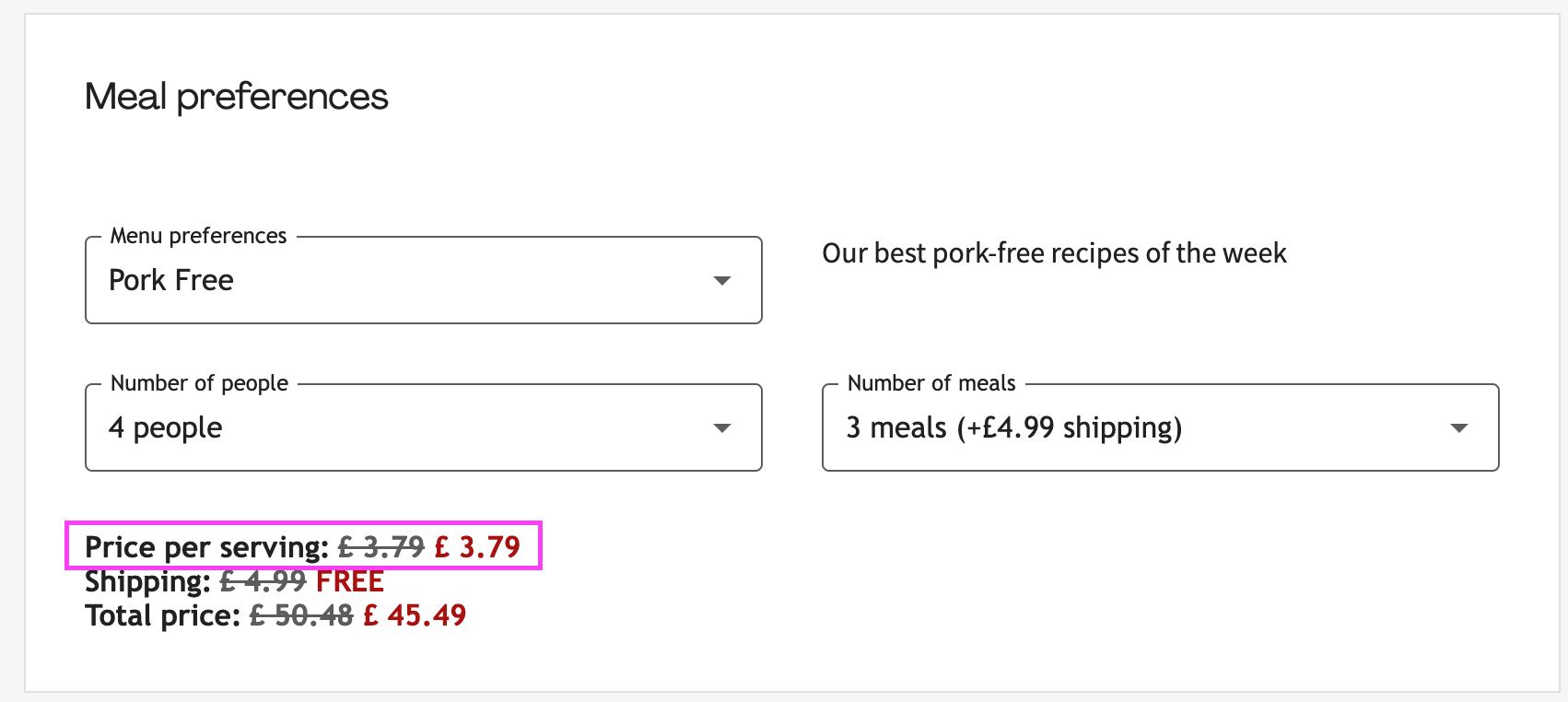Click the red £45.49 total price

pos(415,615)
